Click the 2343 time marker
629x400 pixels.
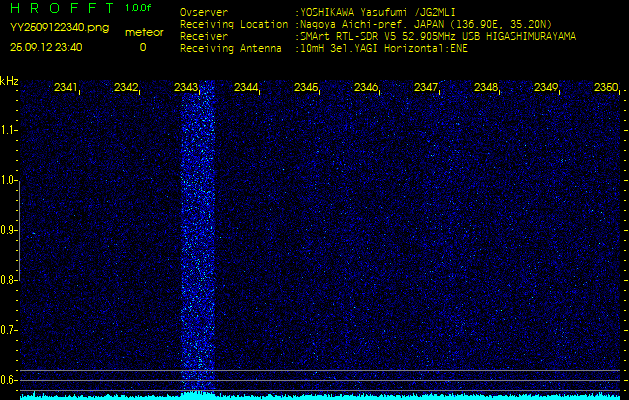(x=186, y=88)
